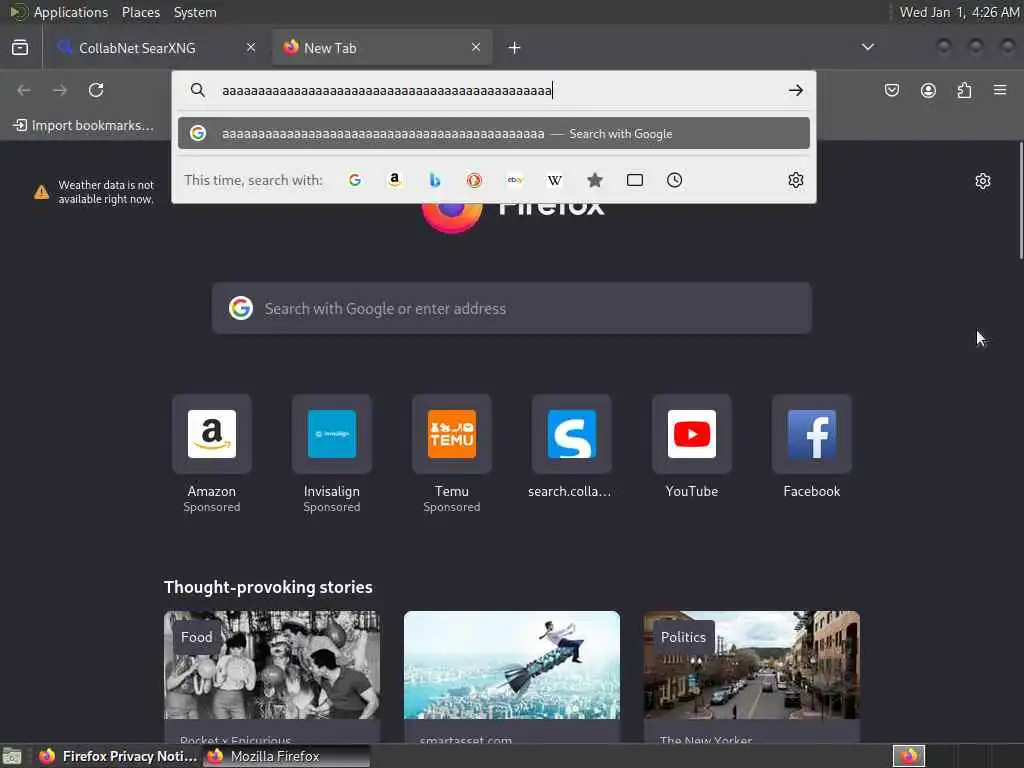Open Save to Pocket button

(x=891, y=90)
